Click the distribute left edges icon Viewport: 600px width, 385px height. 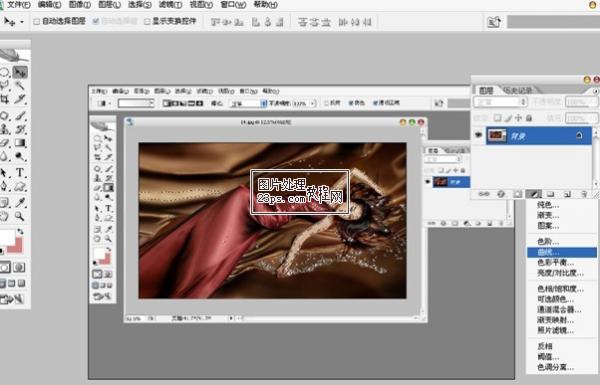tap(342, 22)
